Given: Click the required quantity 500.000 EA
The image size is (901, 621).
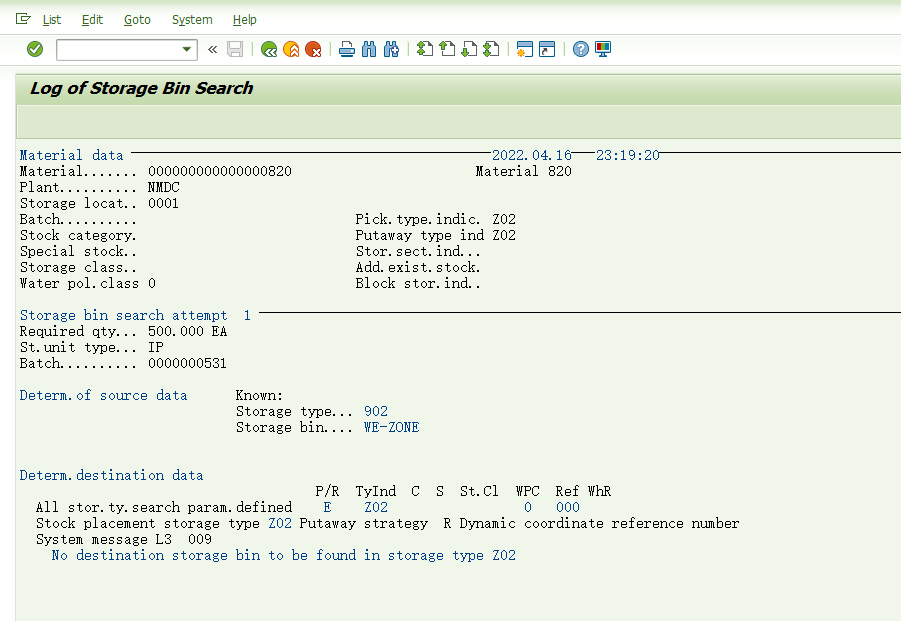Looking at the screenshot, I should click(x=187, y=331).
